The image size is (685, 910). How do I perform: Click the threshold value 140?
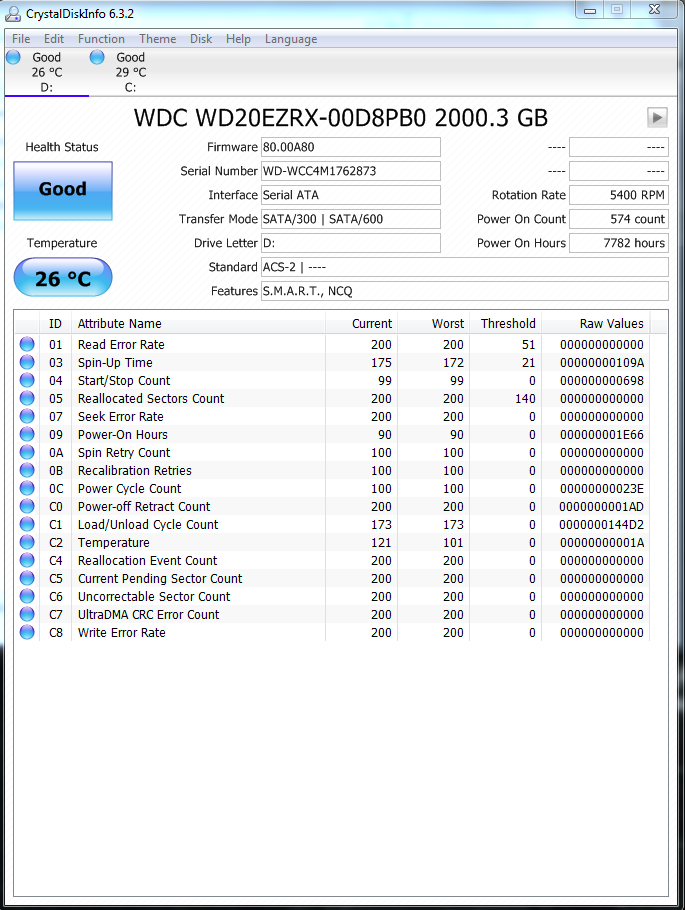[x=525, y=399]
